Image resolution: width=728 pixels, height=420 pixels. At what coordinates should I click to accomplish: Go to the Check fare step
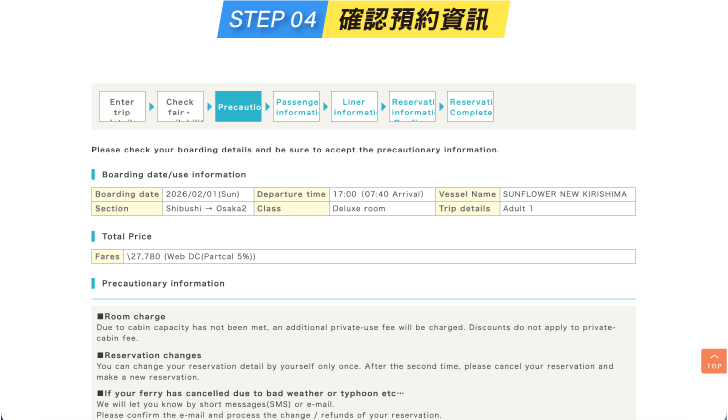coord(180,107)
